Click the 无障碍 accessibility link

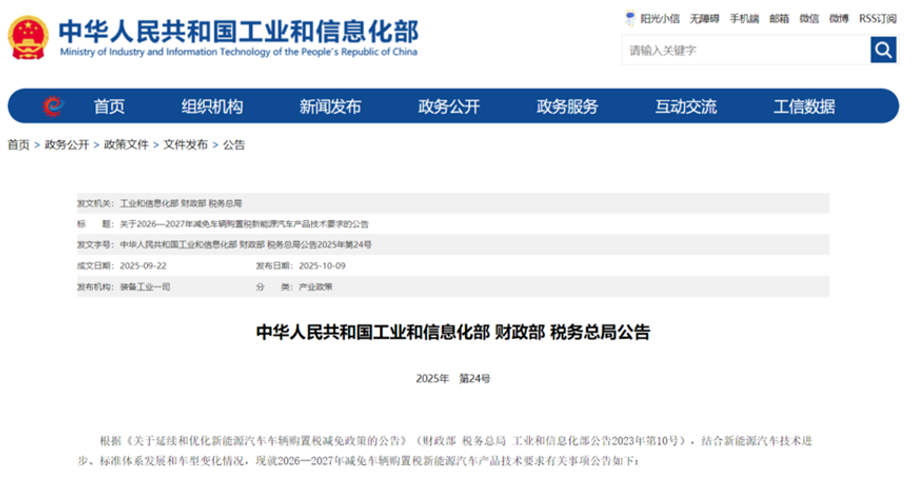[x=705, y=18]
